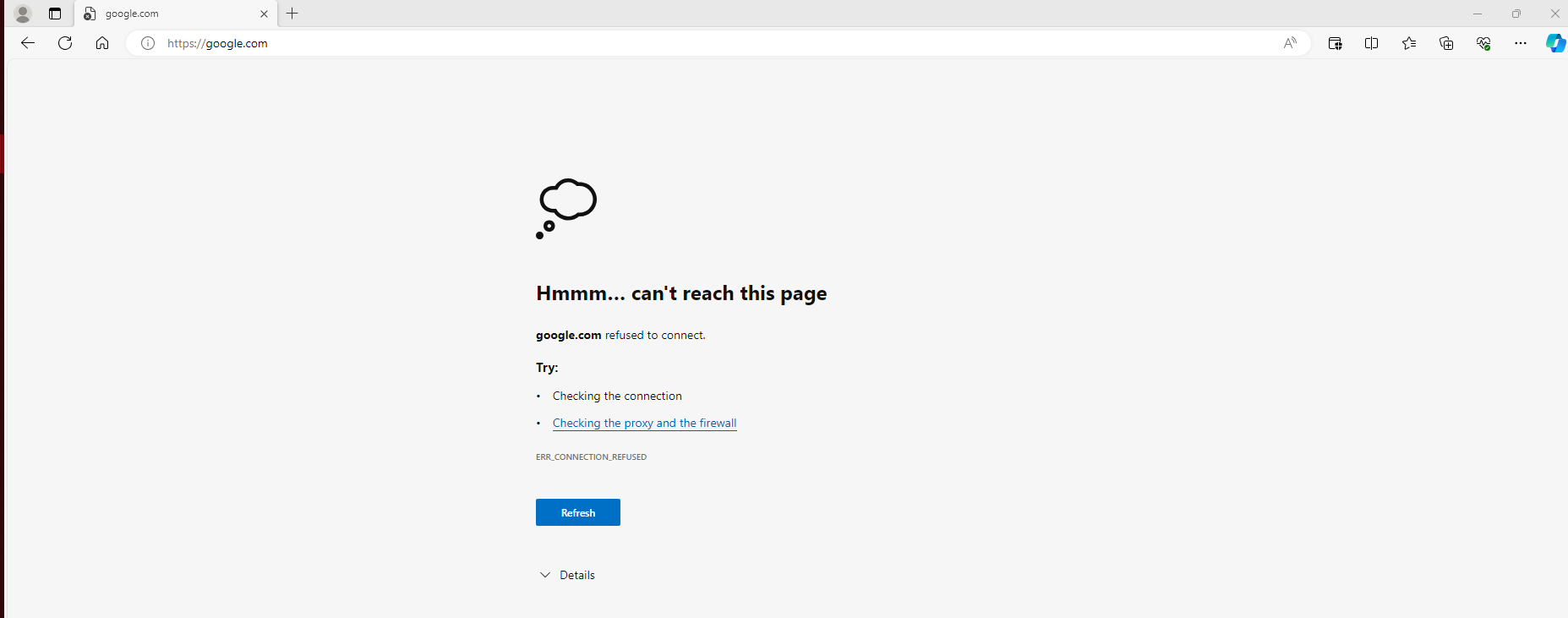Click the blue Refresh button
This screenshot has height=618, width=1568.
578,512
